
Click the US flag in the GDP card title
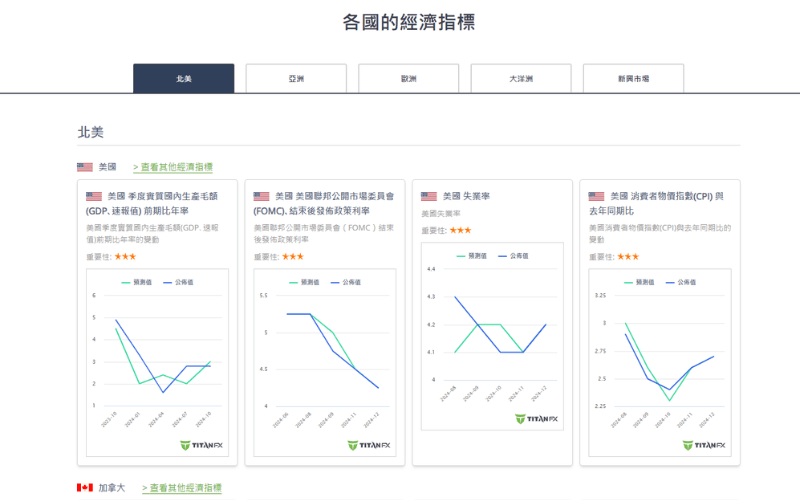pyautogui.click(x=94, y=196)
